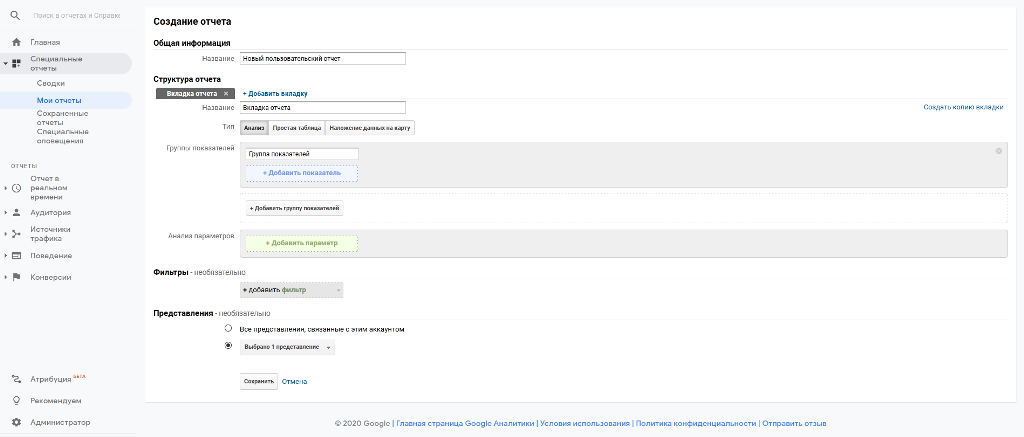
Task: Open Сводки in the sidebar
Action: (51, 84)
